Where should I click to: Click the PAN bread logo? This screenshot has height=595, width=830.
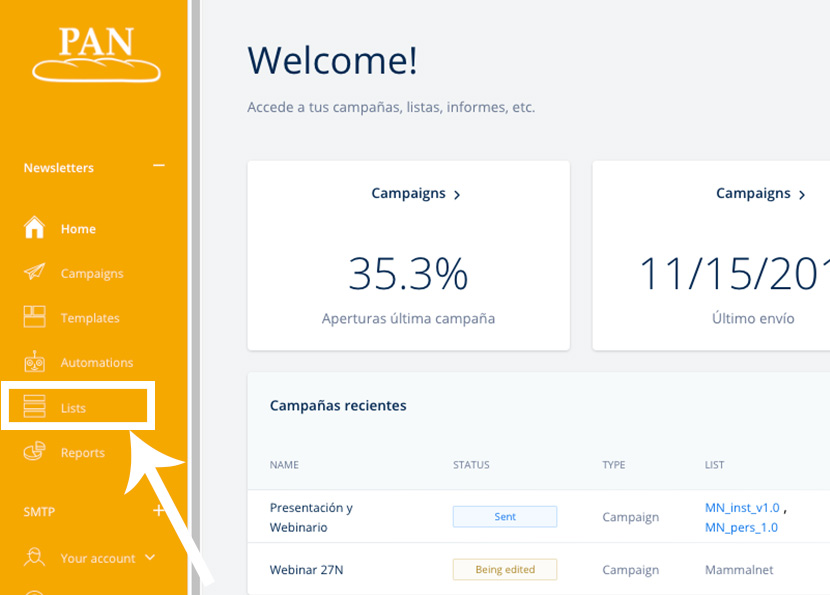(x=96, y=54)
